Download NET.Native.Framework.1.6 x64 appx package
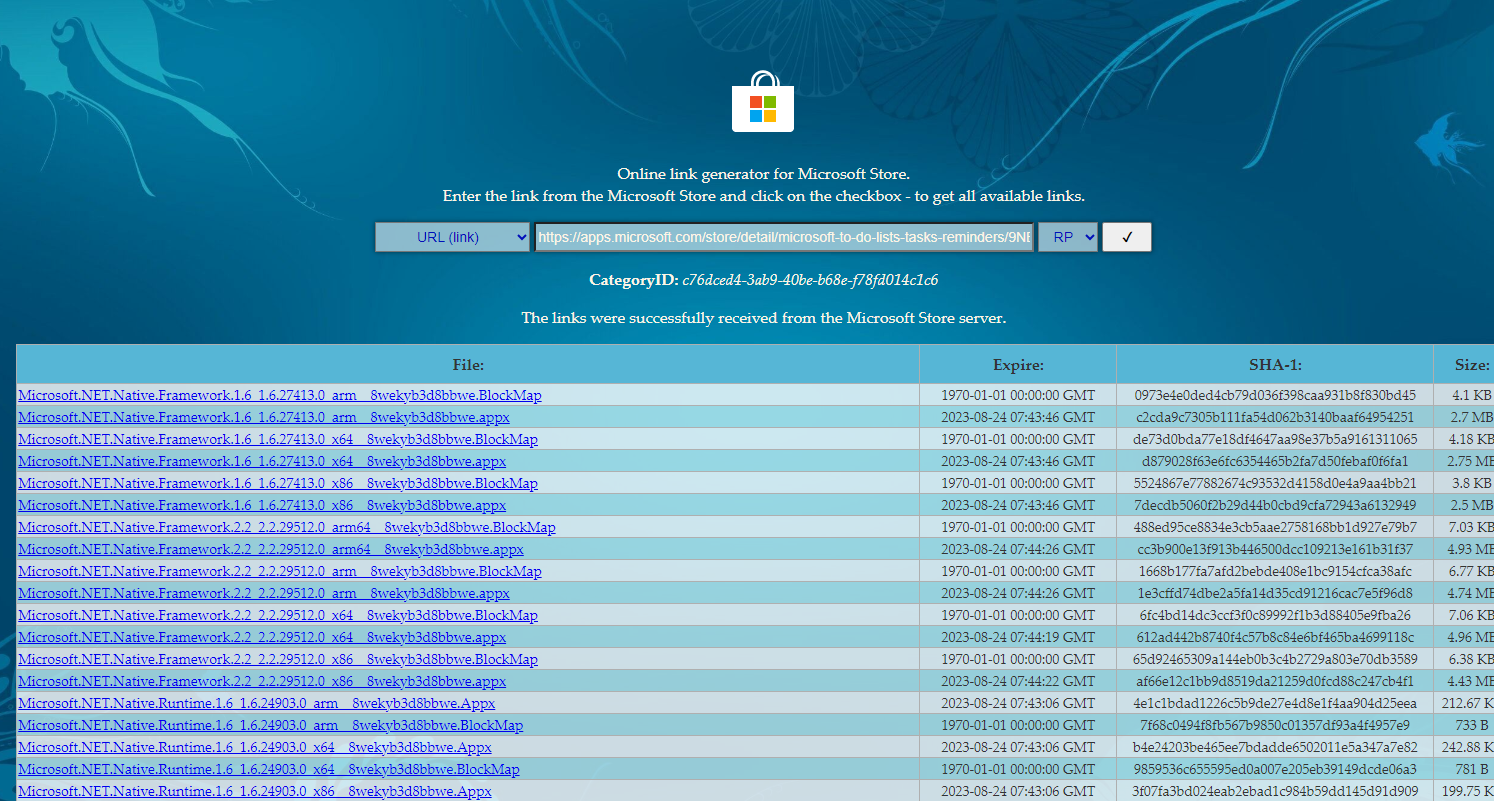1494x801 pixels. (x=261, y=461)
